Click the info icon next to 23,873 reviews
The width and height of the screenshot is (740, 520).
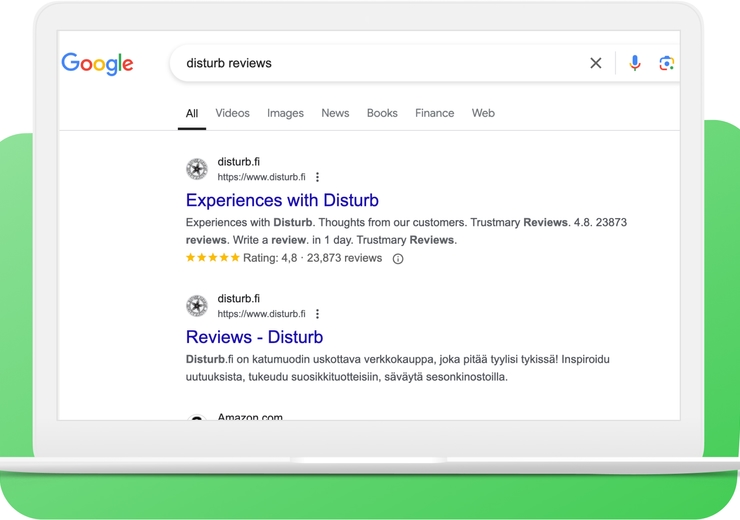click(398, 259)
